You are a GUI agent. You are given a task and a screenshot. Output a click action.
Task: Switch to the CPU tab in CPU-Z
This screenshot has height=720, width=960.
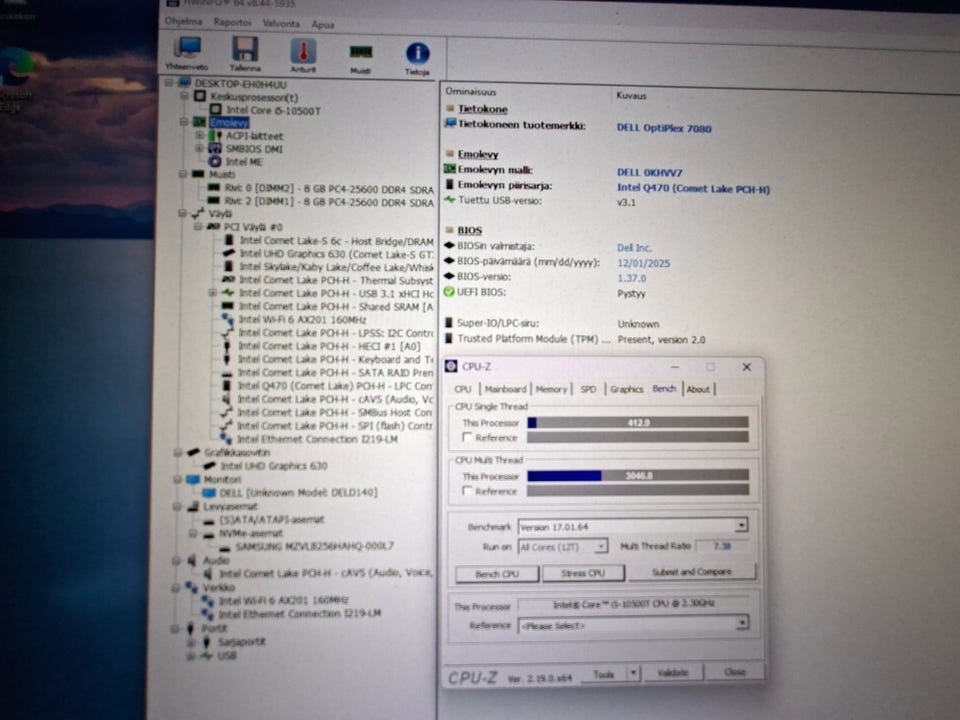click(463, 389)
